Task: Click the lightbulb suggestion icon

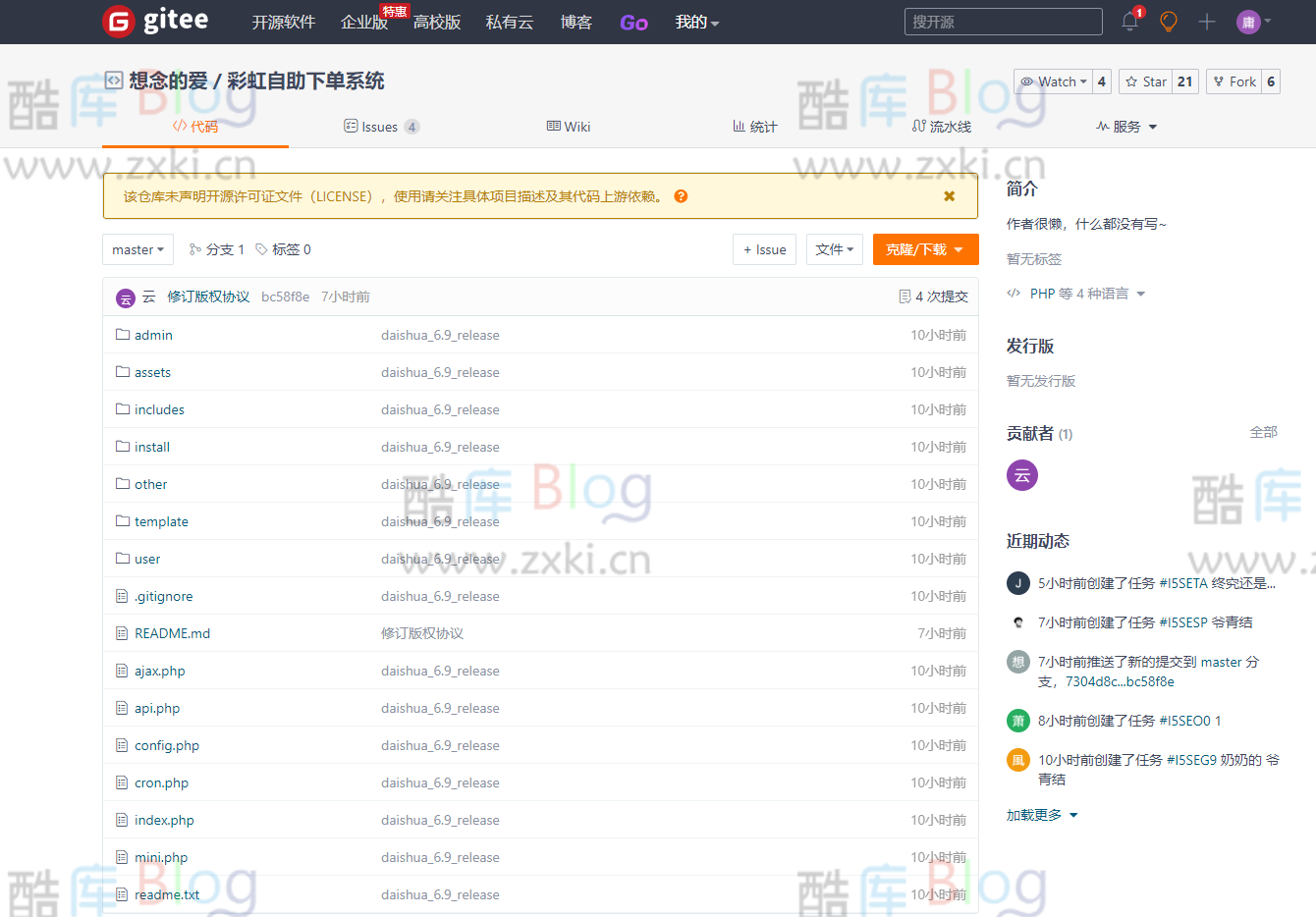Action: coord(1168,22)
